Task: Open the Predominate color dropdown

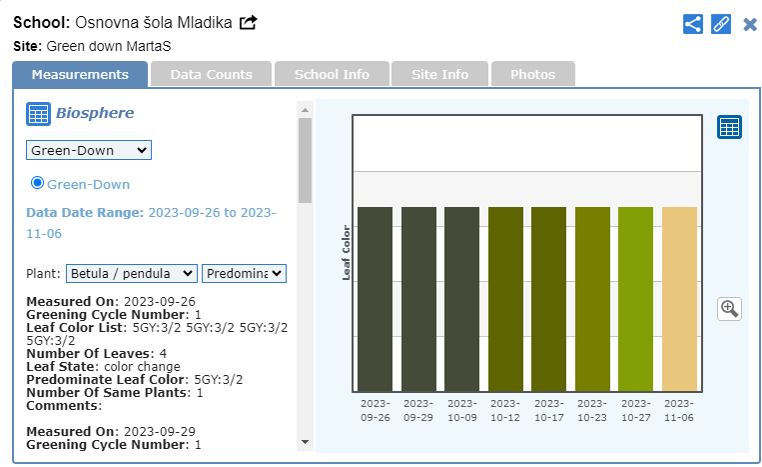Action: coord(244,273)
